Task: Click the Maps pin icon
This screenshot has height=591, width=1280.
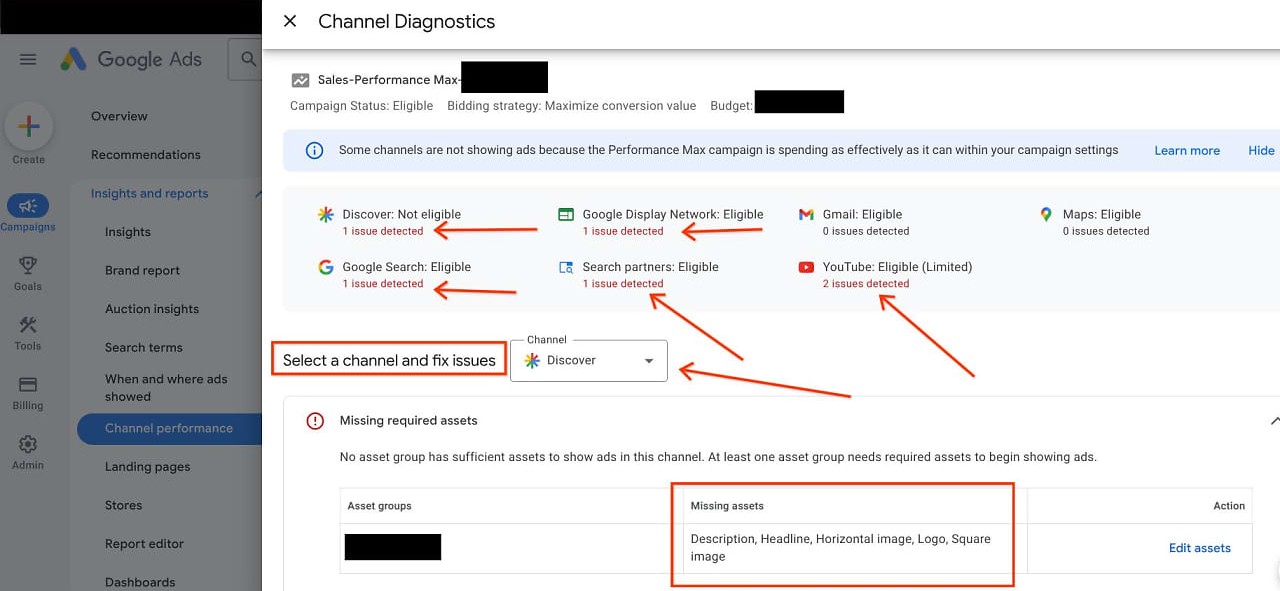Action: point(1046,214)
